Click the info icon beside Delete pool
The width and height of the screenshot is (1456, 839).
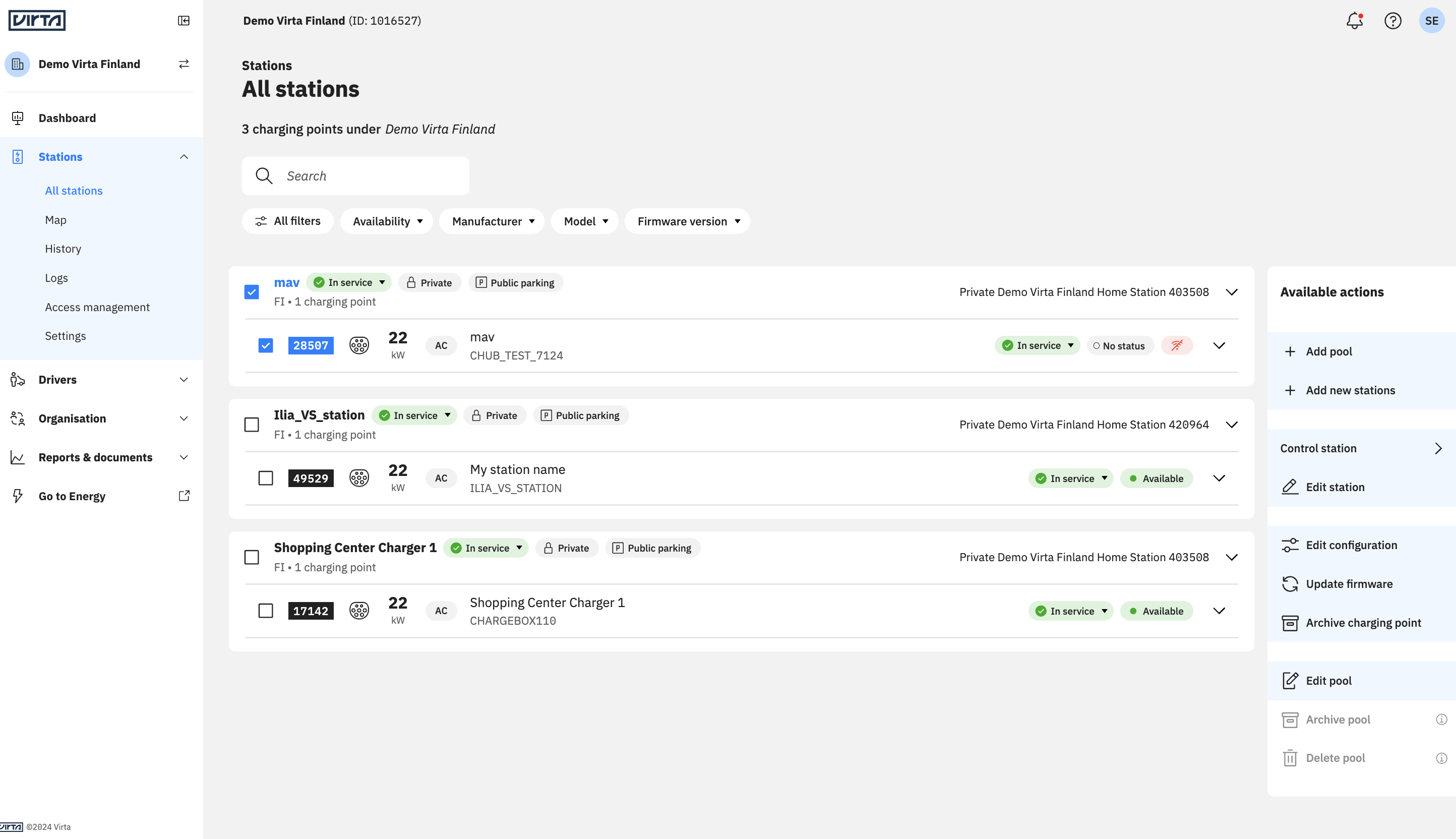pos(1441,758)
